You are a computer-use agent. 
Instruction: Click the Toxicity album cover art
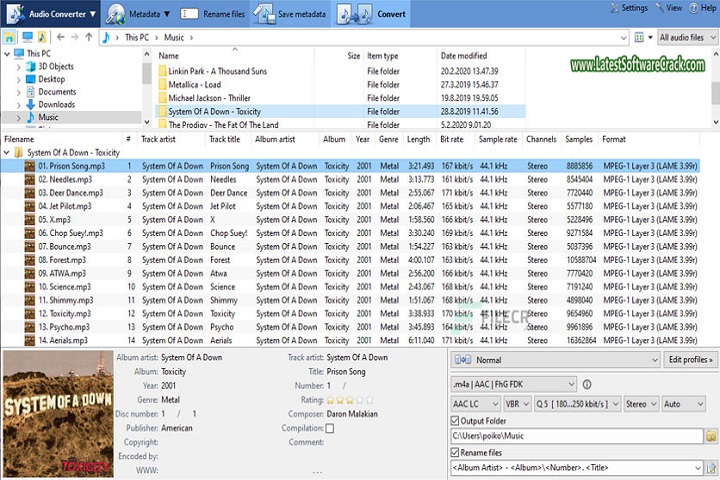pyautogui.click(x=58, y=414)
